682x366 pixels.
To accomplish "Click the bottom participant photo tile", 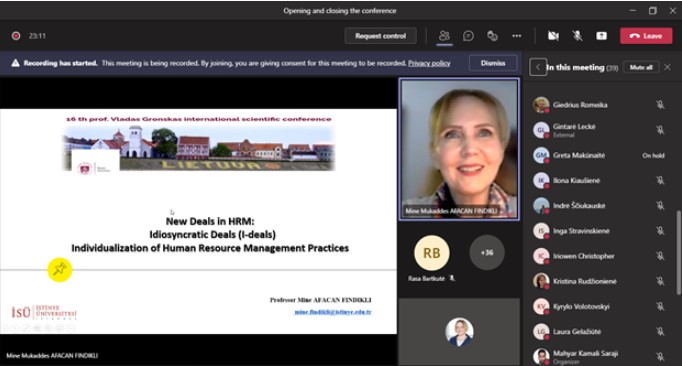I will tap(459, 332).
